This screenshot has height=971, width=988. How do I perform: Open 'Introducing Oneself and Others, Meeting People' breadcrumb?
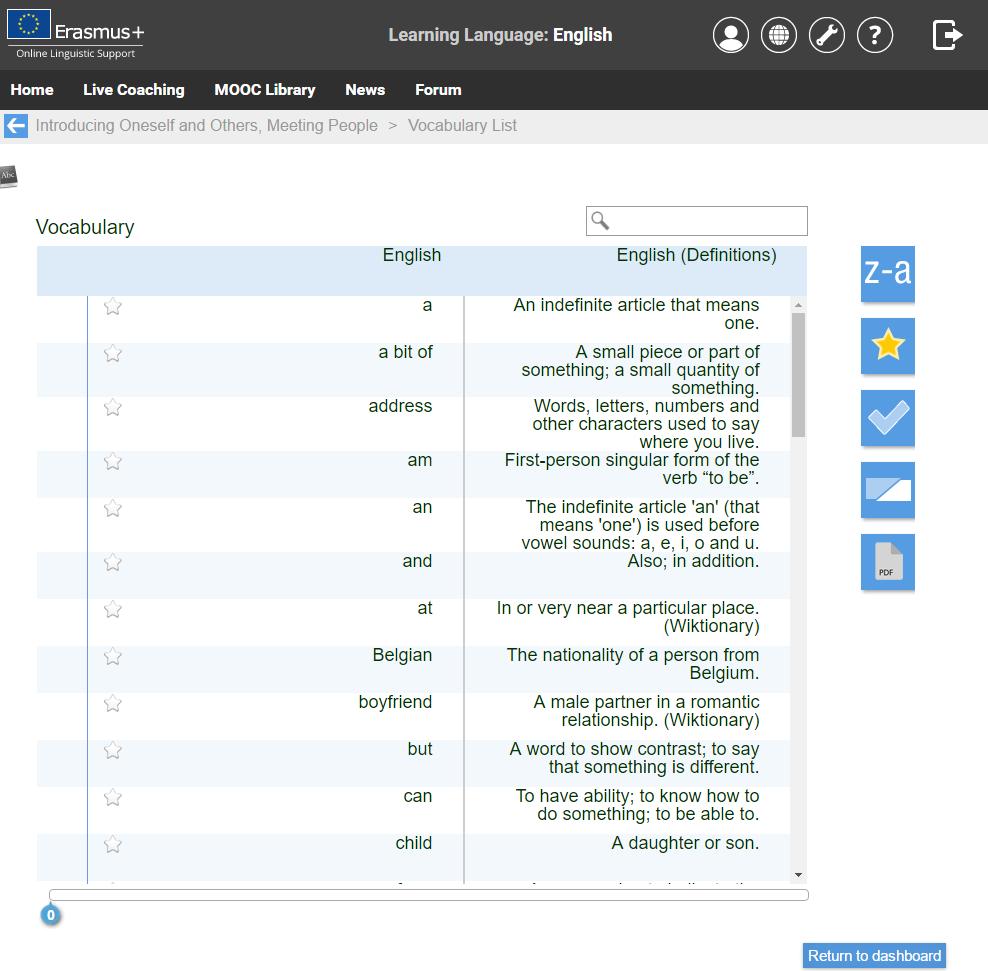[207, 125]
